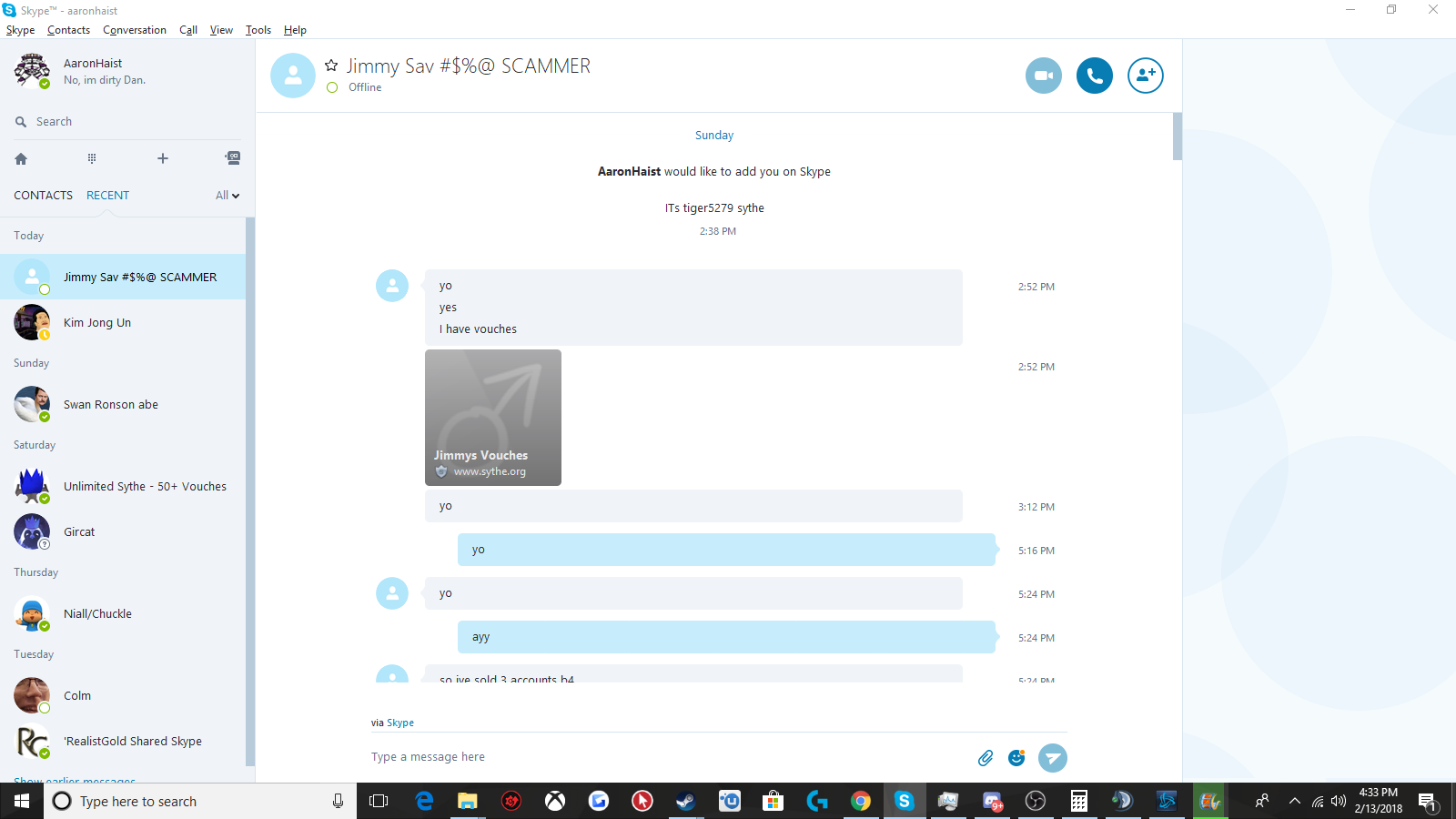Send the message with send button
Image resolution: width=1456 pixels, height=819 pixels.
point(1053,757)
